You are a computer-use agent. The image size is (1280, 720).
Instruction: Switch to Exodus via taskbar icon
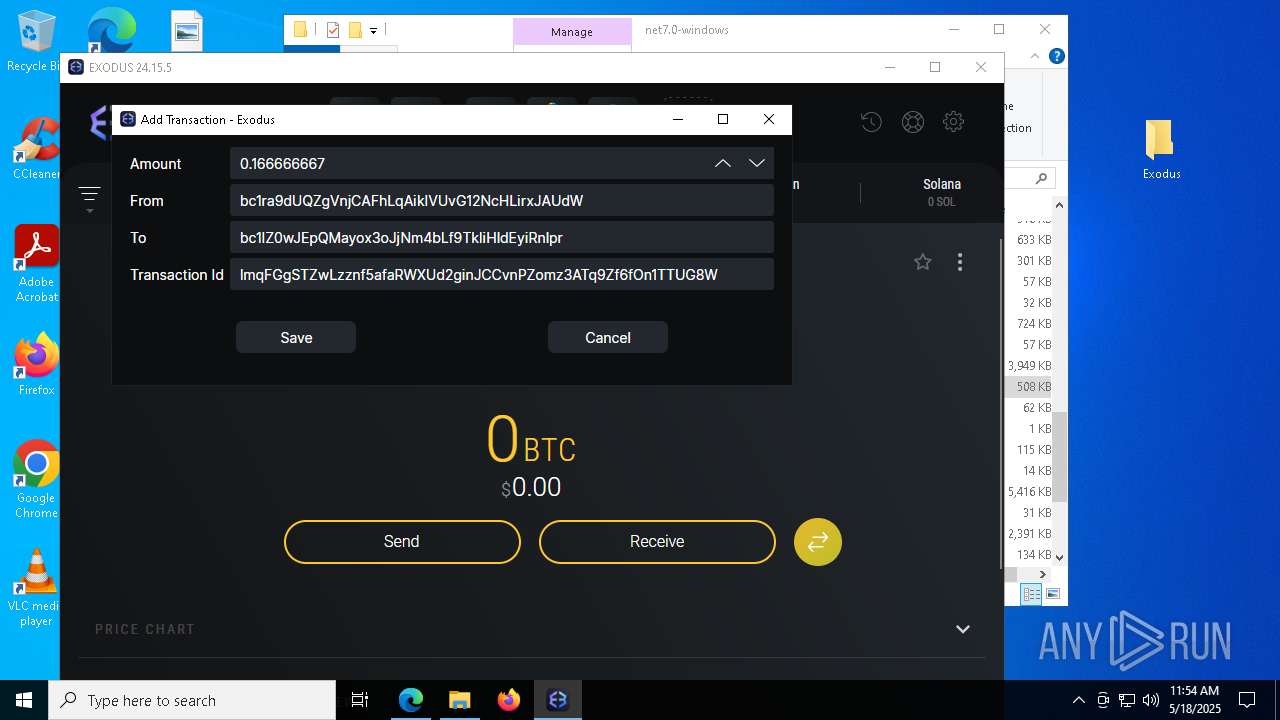pyautogui.click(x=558, y=700)
